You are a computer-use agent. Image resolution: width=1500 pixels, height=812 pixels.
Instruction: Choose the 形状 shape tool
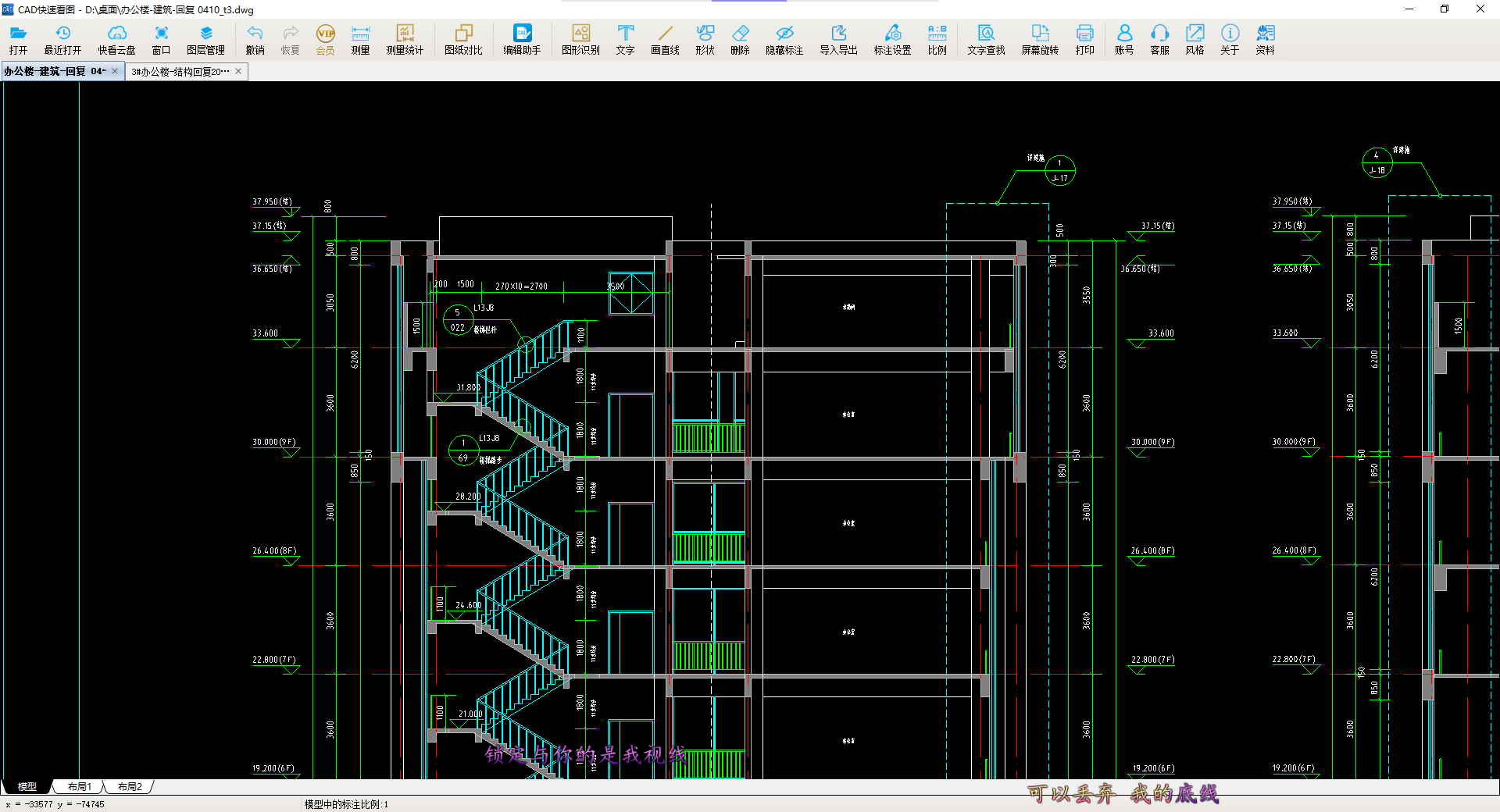point(705,39)
